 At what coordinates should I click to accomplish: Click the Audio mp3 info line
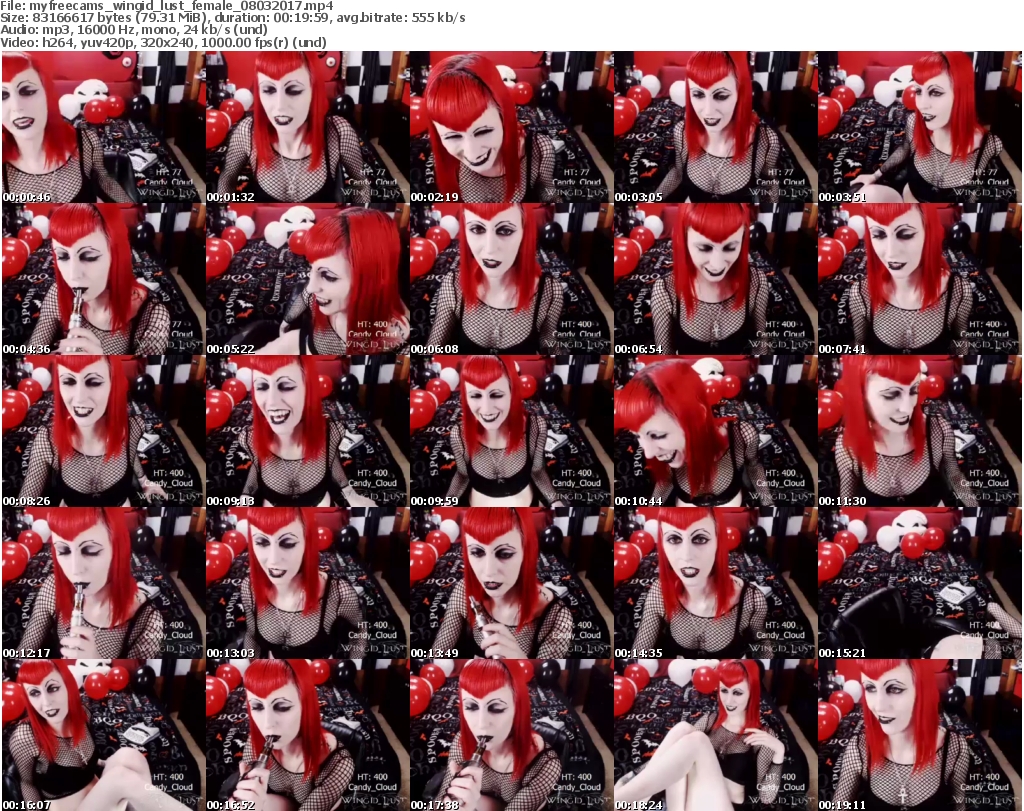[134, 30]
